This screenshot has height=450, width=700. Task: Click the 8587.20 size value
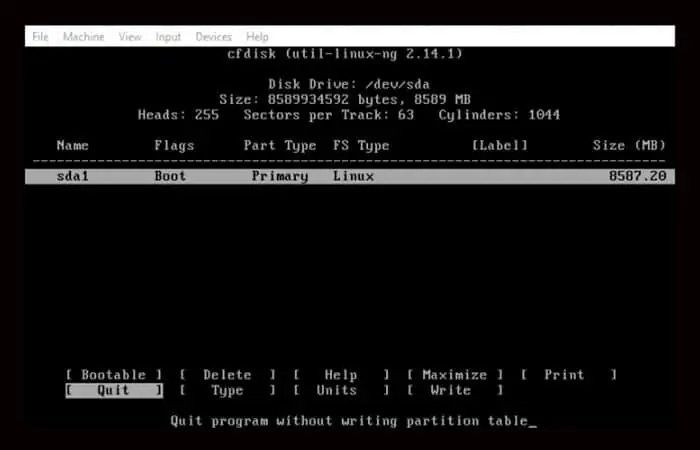pos(638,176)
